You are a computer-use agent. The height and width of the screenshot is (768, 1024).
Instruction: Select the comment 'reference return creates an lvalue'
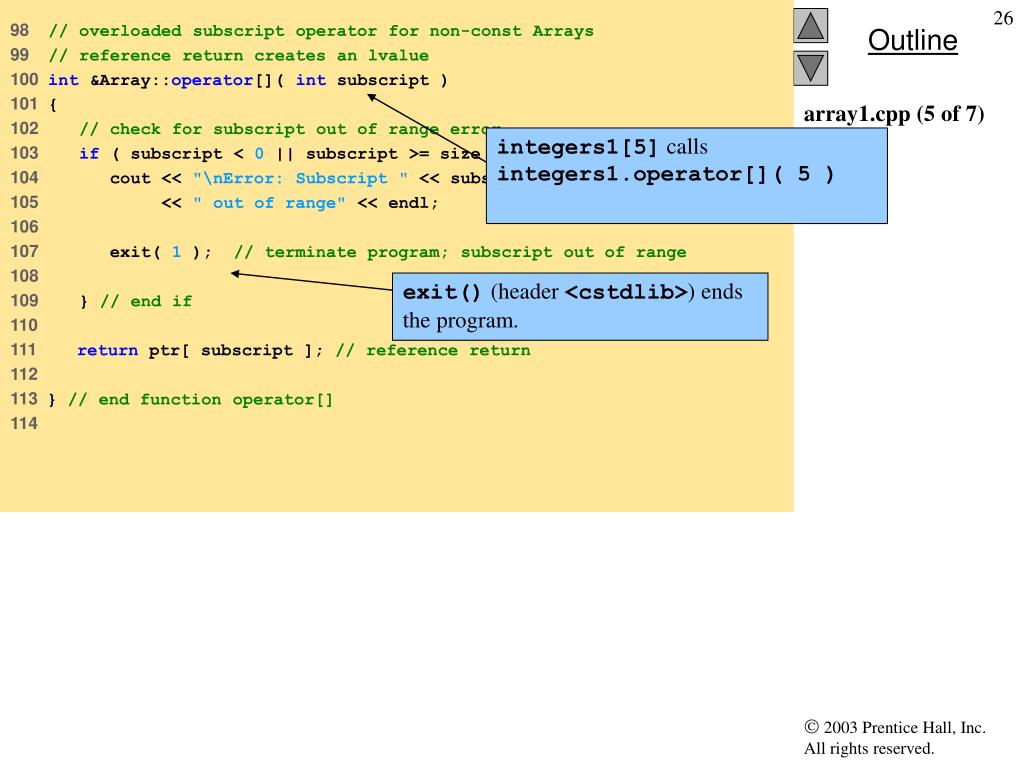239,56
